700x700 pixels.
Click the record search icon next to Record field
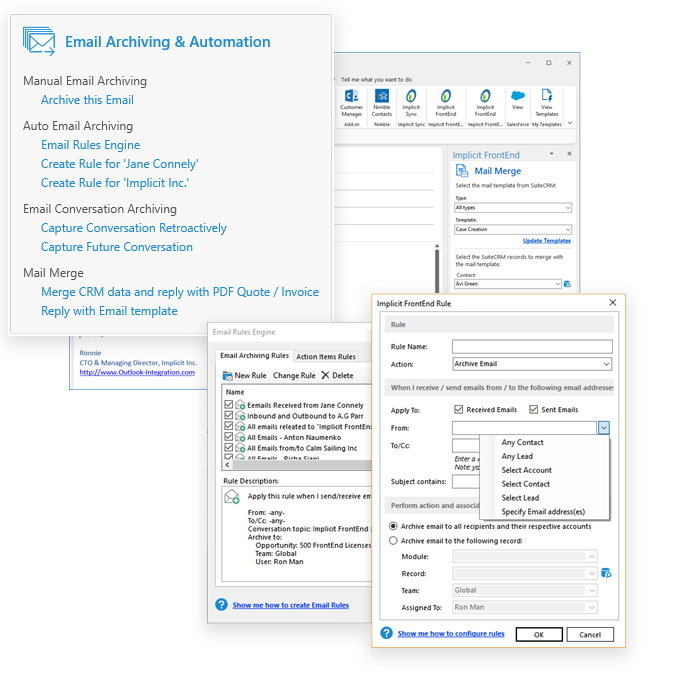(x=605, y=573)
